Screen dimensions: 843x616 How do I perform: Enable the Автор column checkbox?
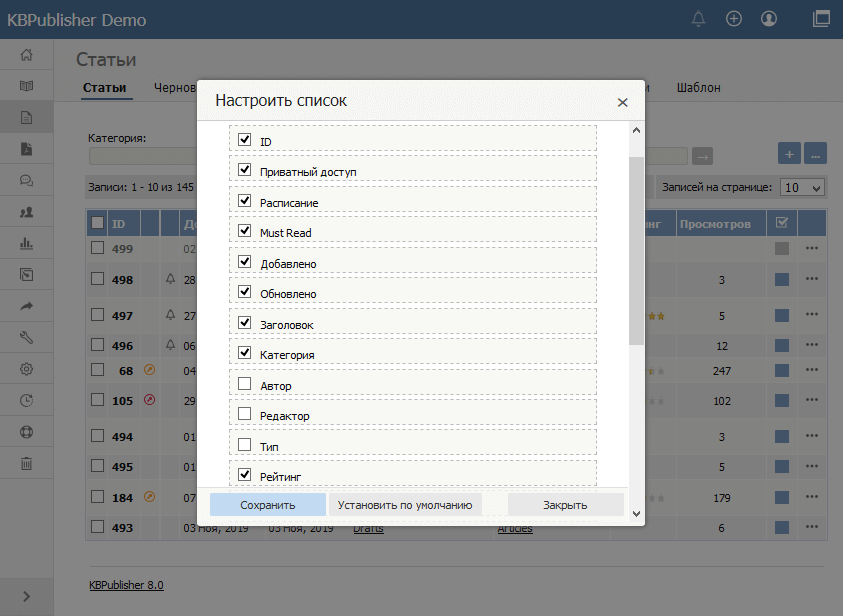[245, 383]
